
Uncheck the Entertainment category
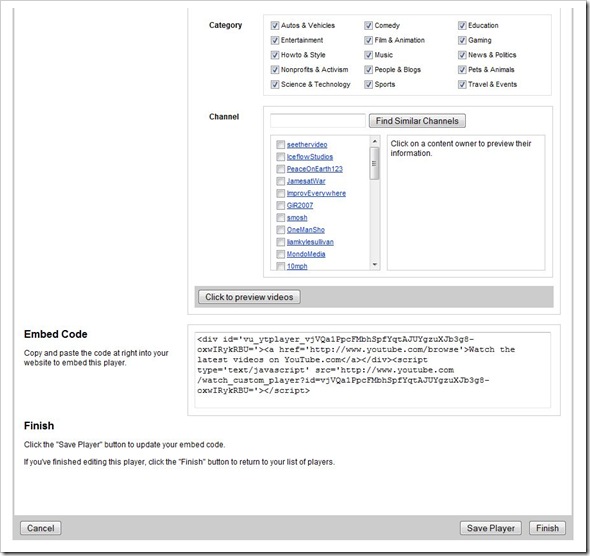275,40
